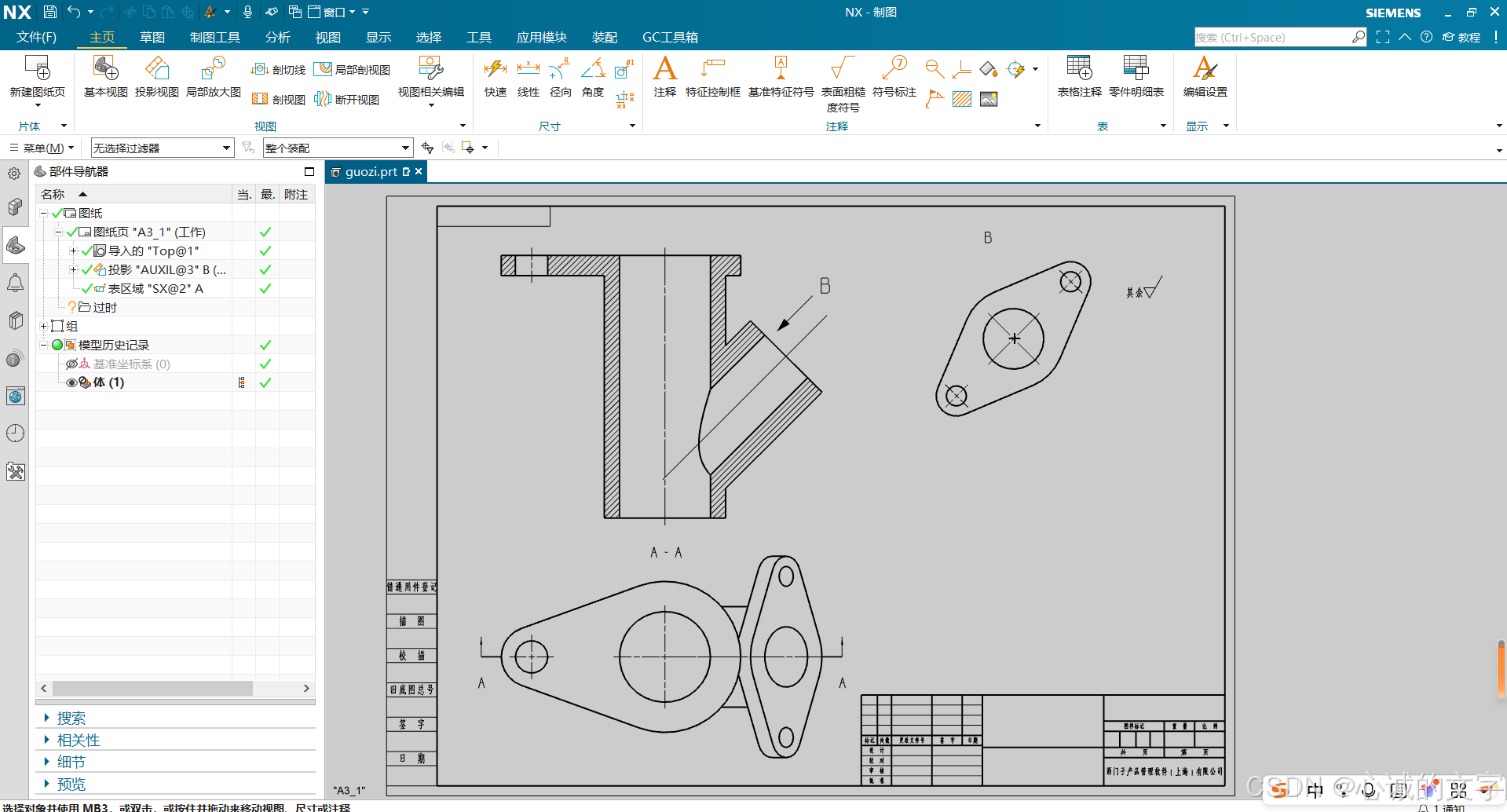Open the history clock sidebar icon
Image resolution: width=1507 pixels, height=812 pixels.
(x=15, y=433)
